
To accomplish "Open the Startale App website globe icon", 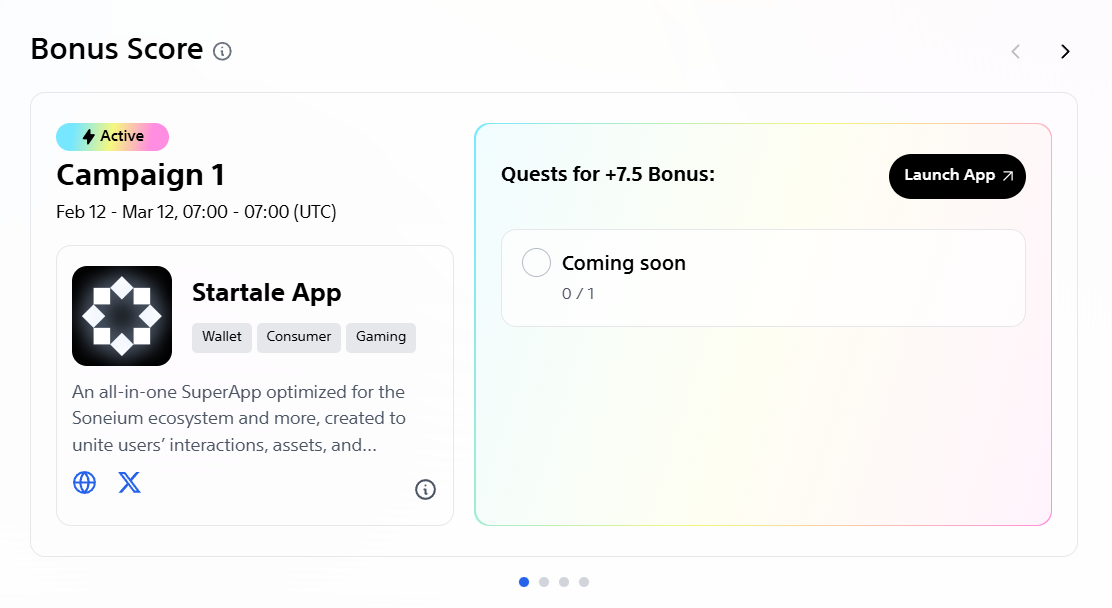I will (85, 483).
